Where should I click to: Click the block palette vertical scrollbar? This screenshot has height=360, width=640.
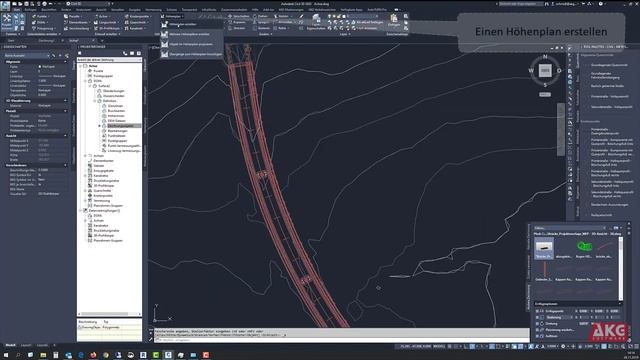click(x=620, y=268)
